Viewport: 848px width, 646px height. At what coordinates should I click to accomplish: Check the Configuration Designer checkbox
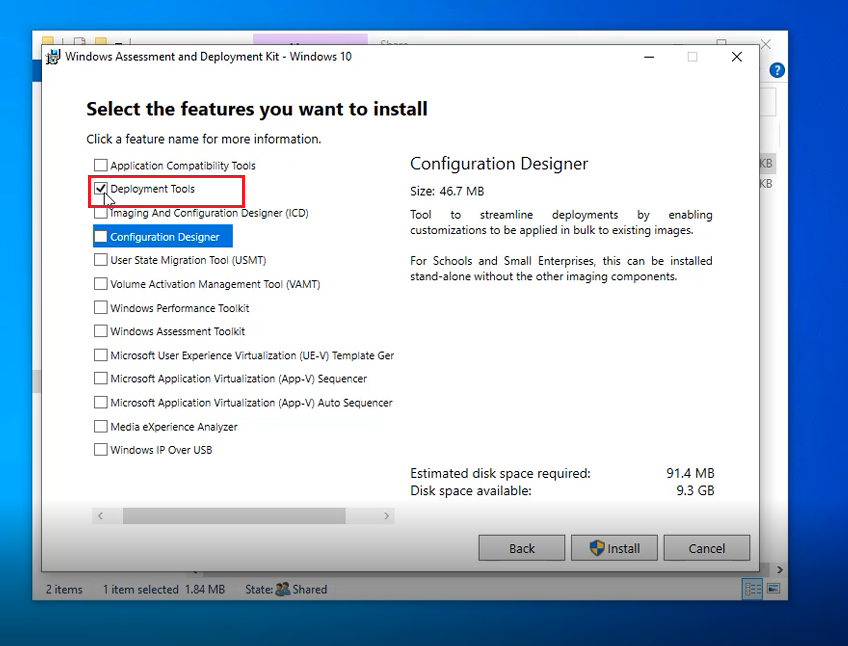coord(101,236)
